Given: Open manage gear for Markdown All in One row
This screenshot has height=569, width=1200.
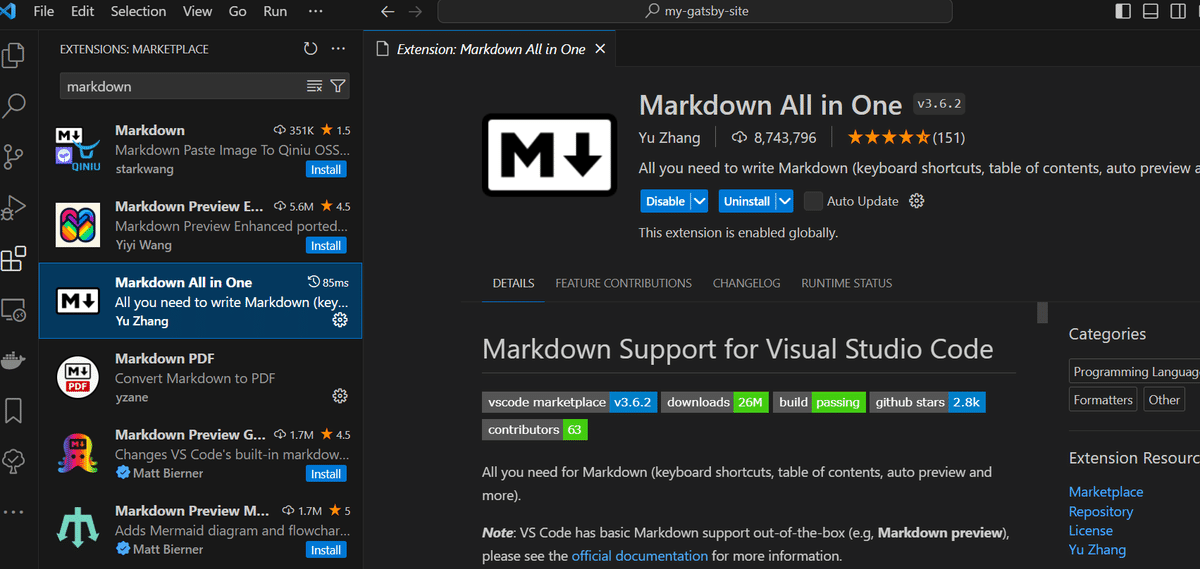Looking at the screenshot, I should pos(340,320).
